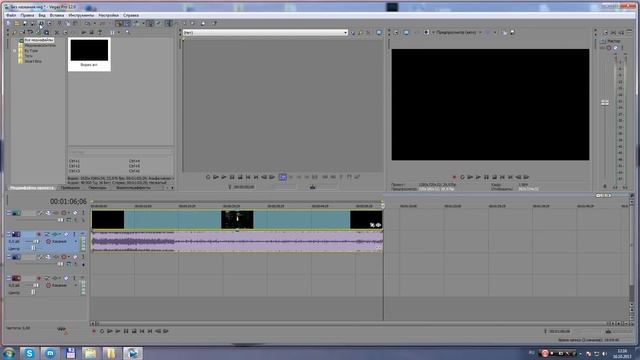Viewport: 640px width, 360px height.
Task: Select the Теги folder in media tree
Action: coord(28,56)
